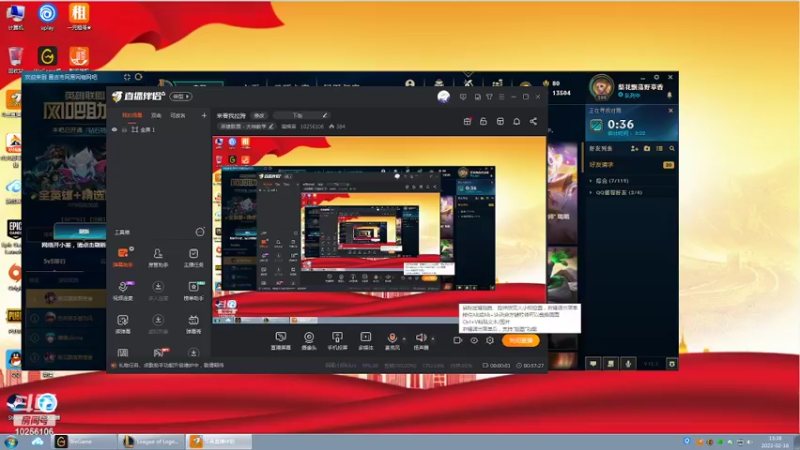Open settings gear next to orange button

coord(490,340)
